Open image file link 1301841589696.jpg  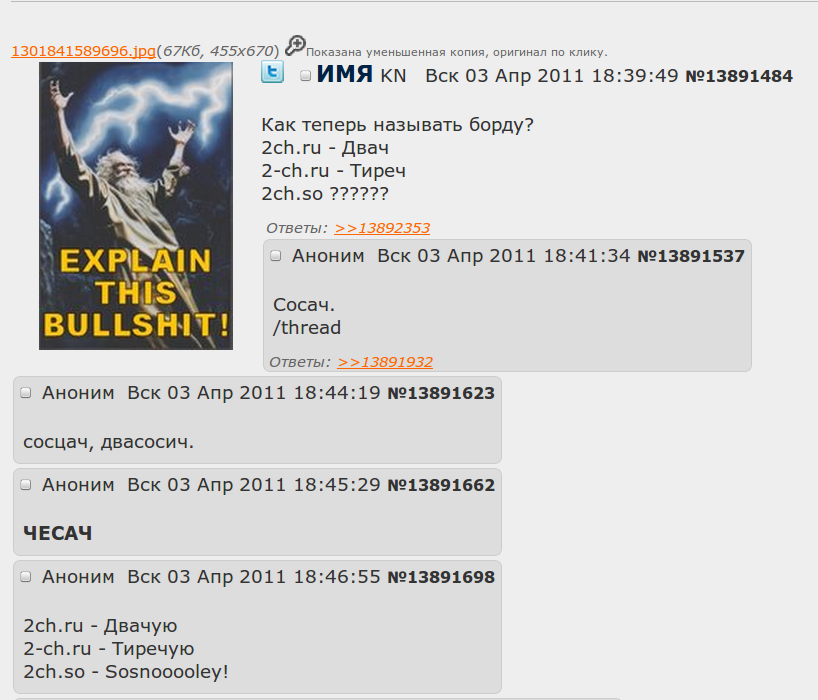83,51
